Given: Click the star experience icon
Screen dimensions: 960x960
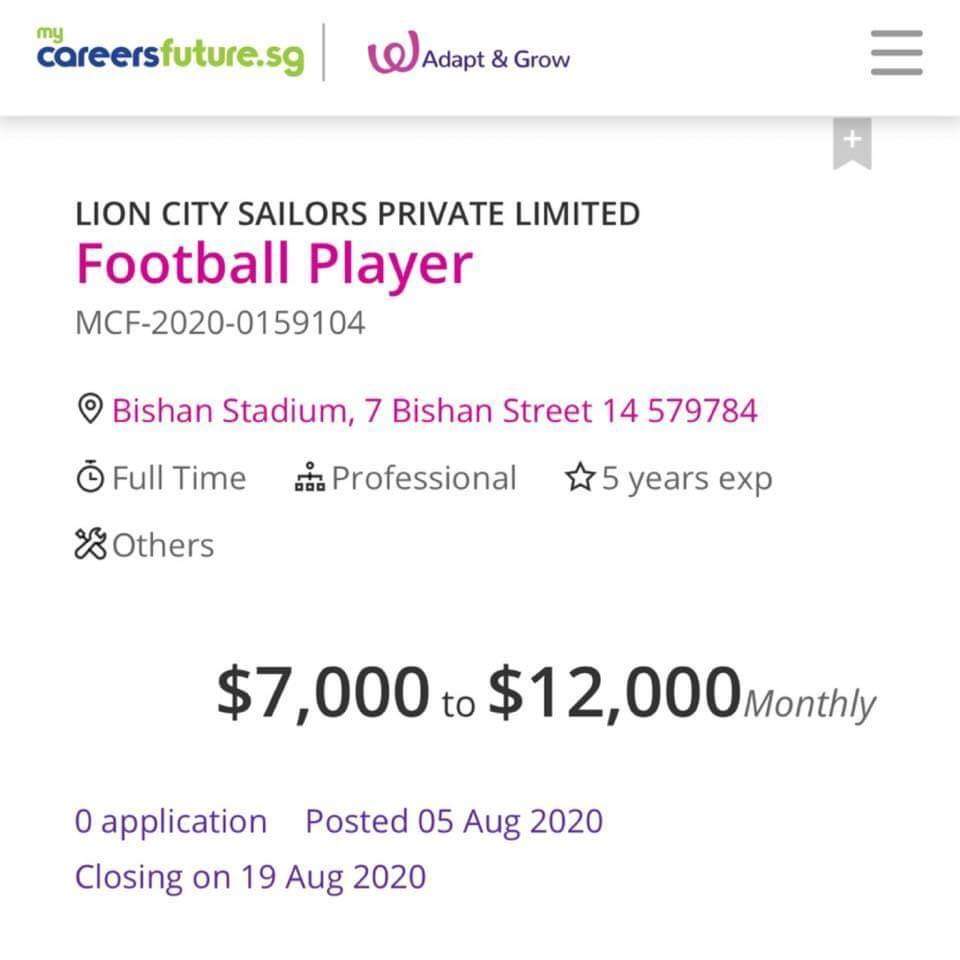Looking at the screenshot, I should pyautogui.click(x=580, y=478).
